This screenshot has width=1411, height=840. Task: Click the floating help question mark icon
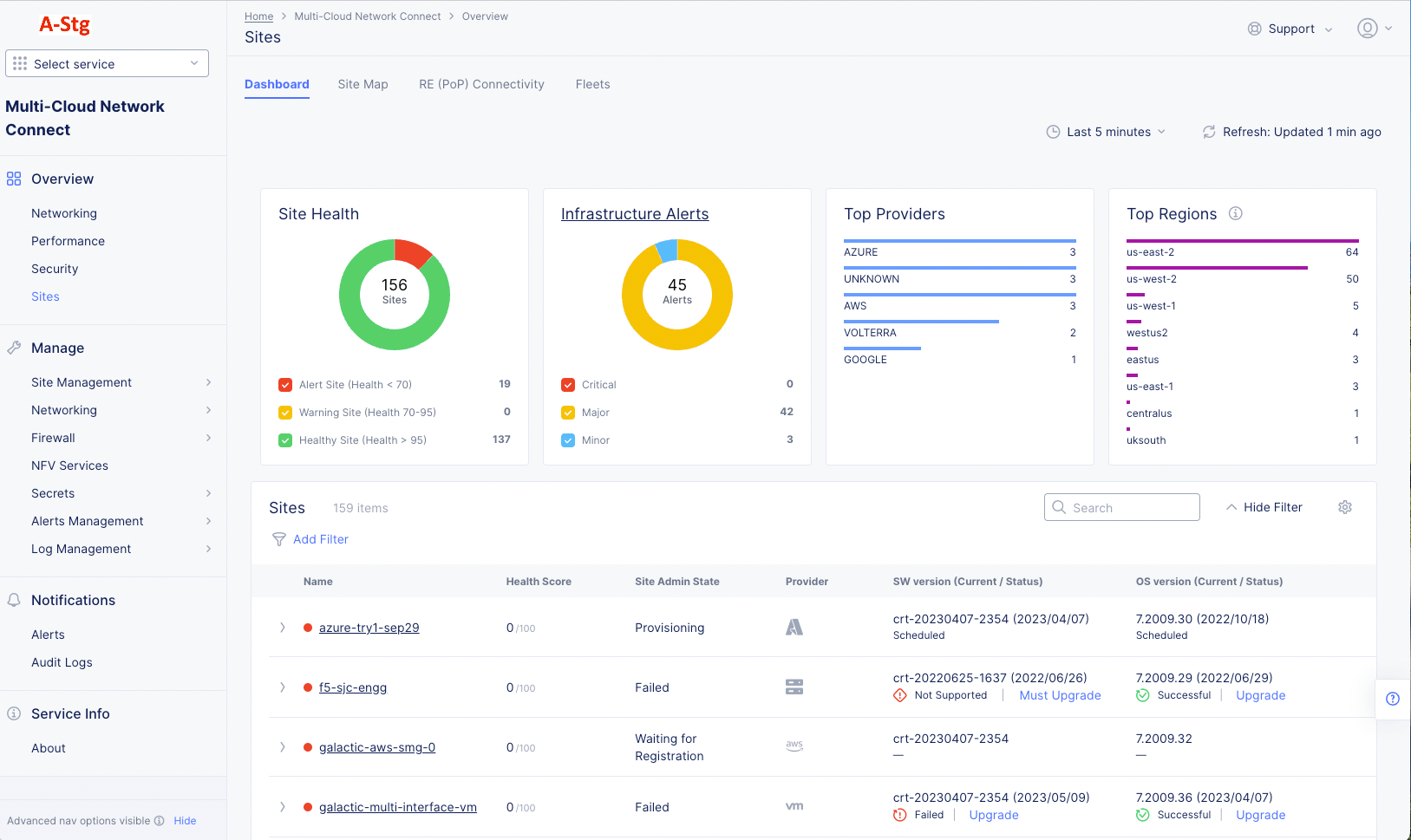pyautogui.click(x=1392, y=699)
